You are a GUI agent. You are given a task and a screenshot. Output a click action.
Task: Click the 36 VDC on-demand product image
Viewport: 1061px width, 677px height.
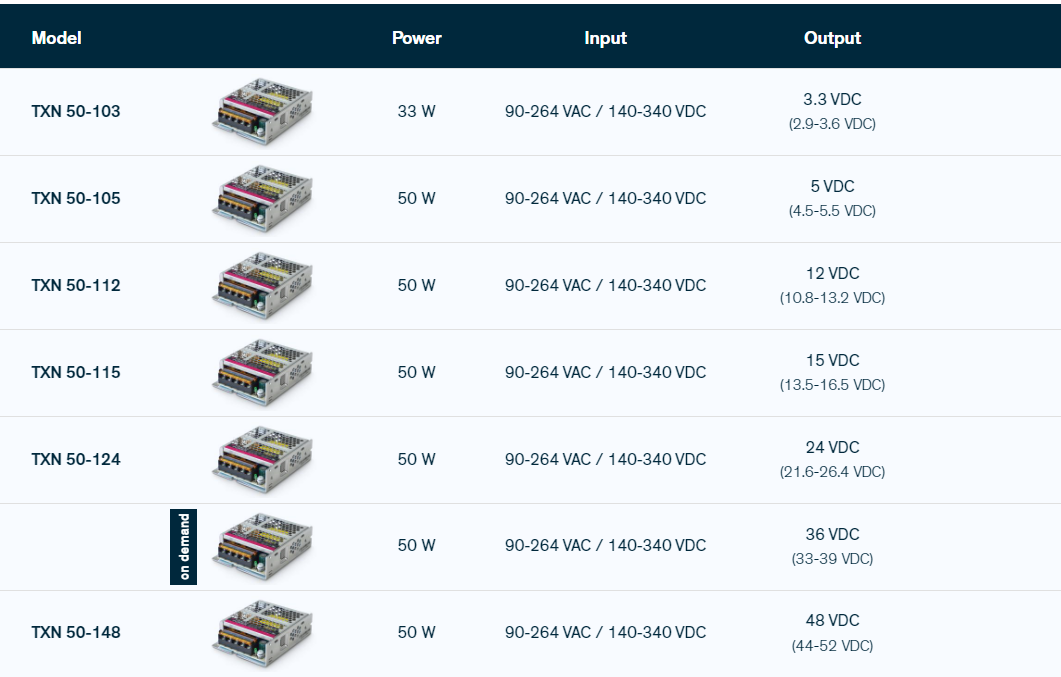click(x=262, y=546)
